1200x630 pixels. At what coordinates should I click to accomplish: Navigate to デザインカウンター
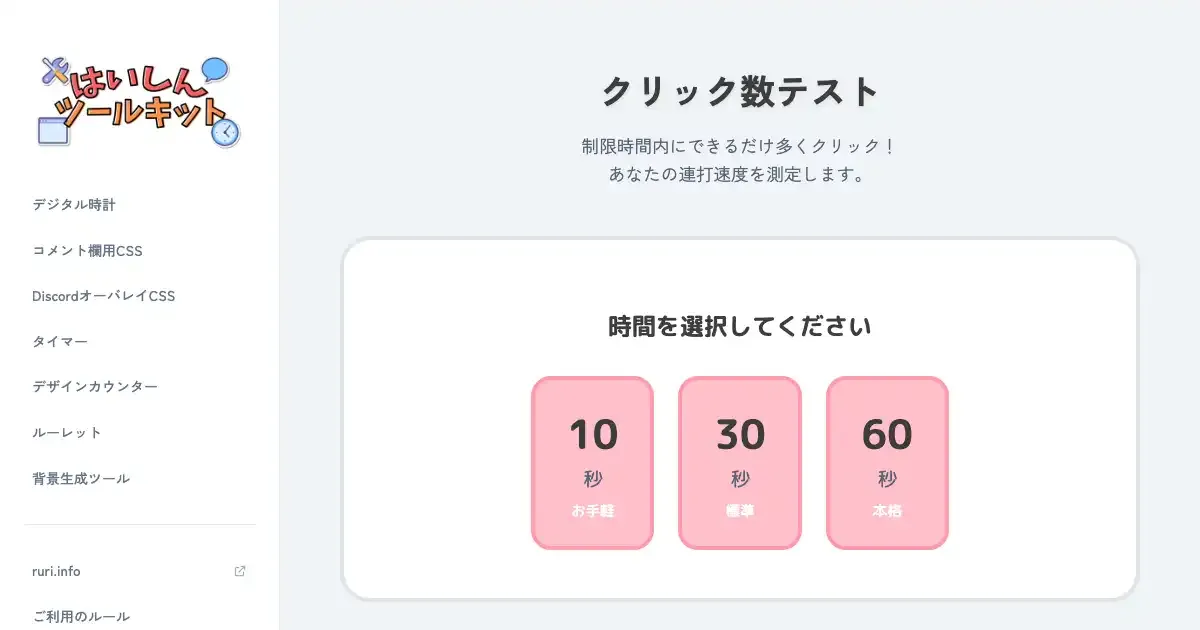coord(95,387)
